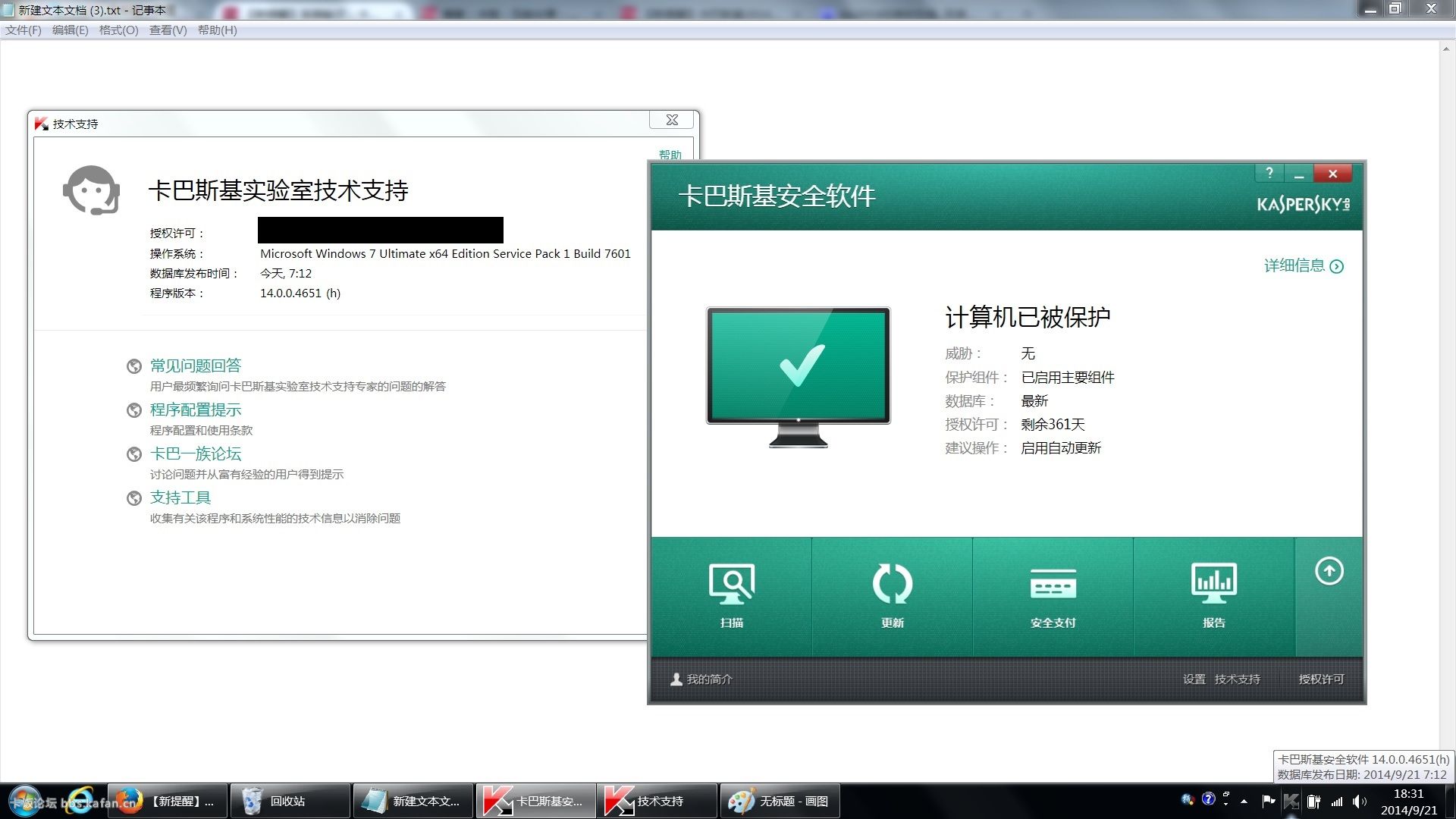1456x819 pixels.
Task: Open 查看(V) menu in Notepad
Action: coord(168,30)
